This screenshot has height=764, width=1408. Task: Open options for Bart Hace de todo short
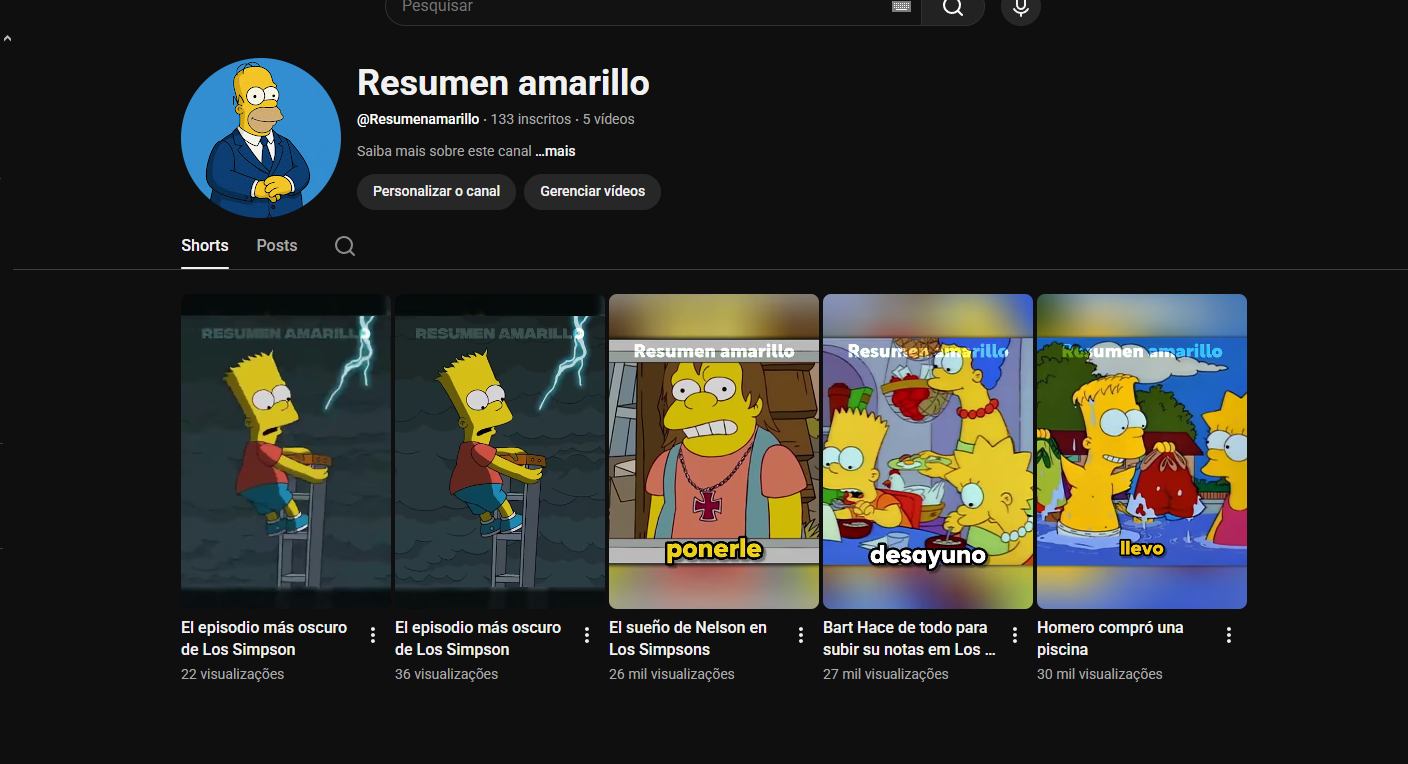[x=1015, y=635]
